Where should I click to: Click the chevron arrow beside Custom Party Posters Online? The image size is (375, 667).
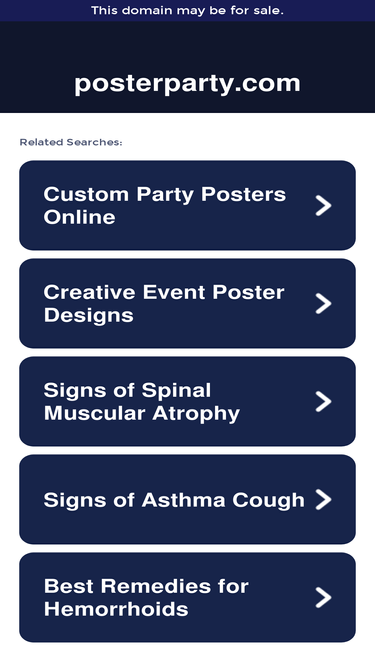[323, 205]
